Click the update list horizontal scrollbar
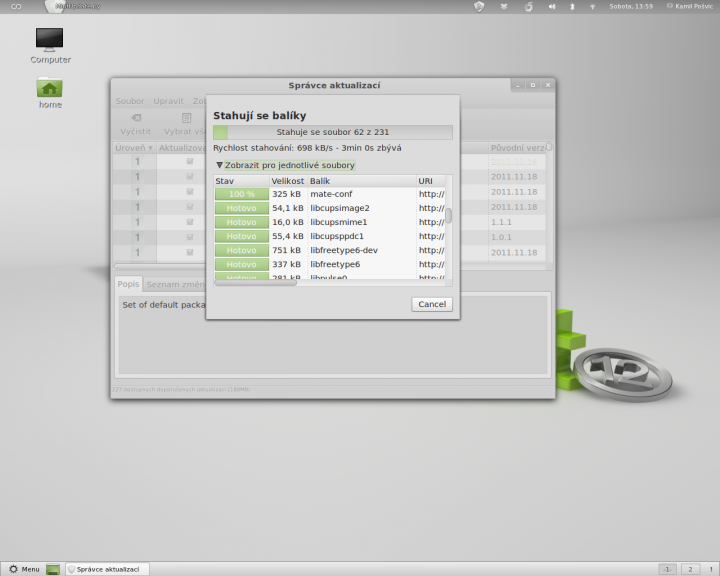This screenshot has width=720, height=576. pos(159,266)
